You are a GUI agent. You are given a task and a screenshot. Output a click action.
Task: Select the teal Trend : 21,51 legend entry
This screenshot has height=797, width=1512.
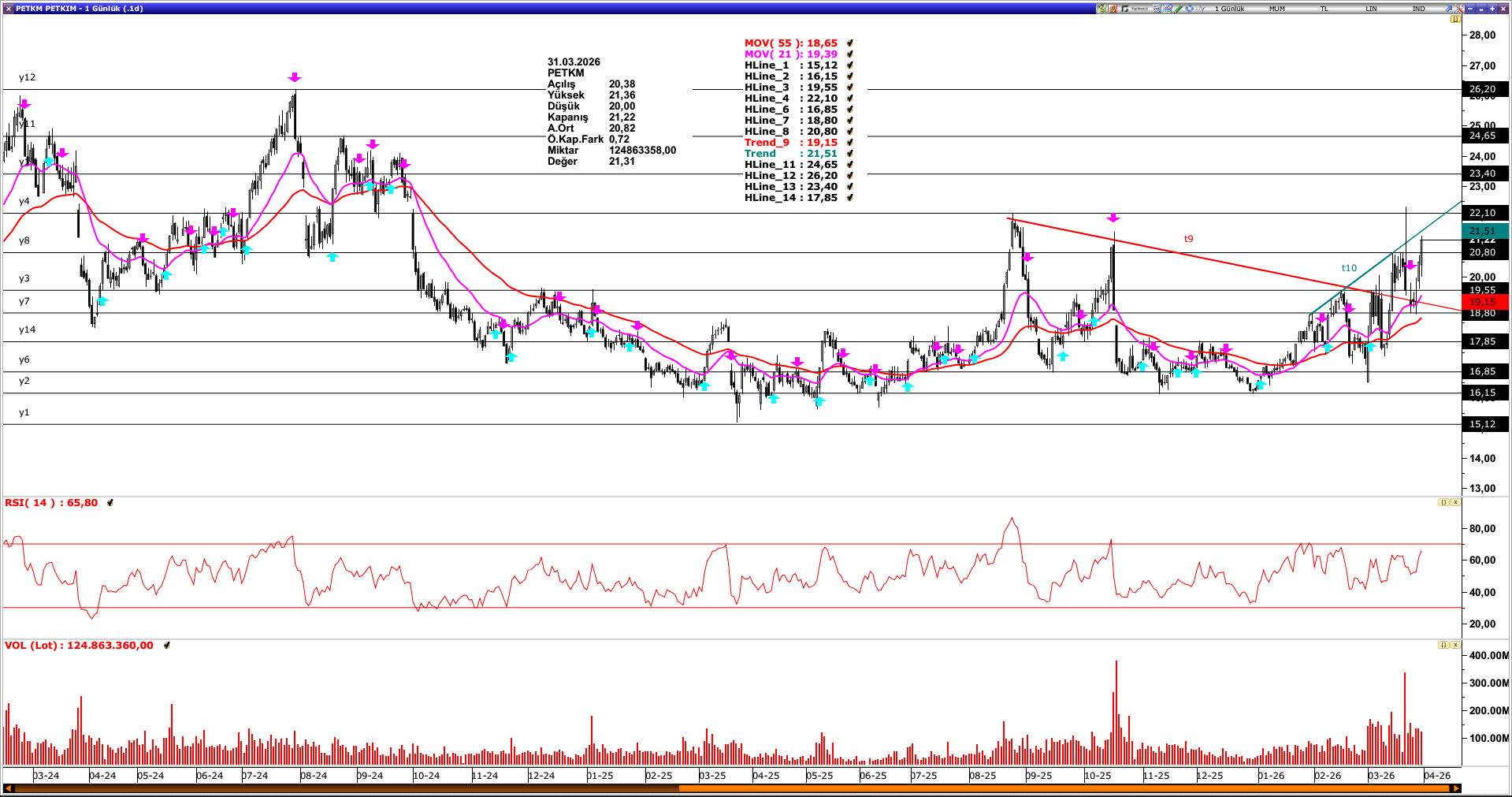coord(791,154)
